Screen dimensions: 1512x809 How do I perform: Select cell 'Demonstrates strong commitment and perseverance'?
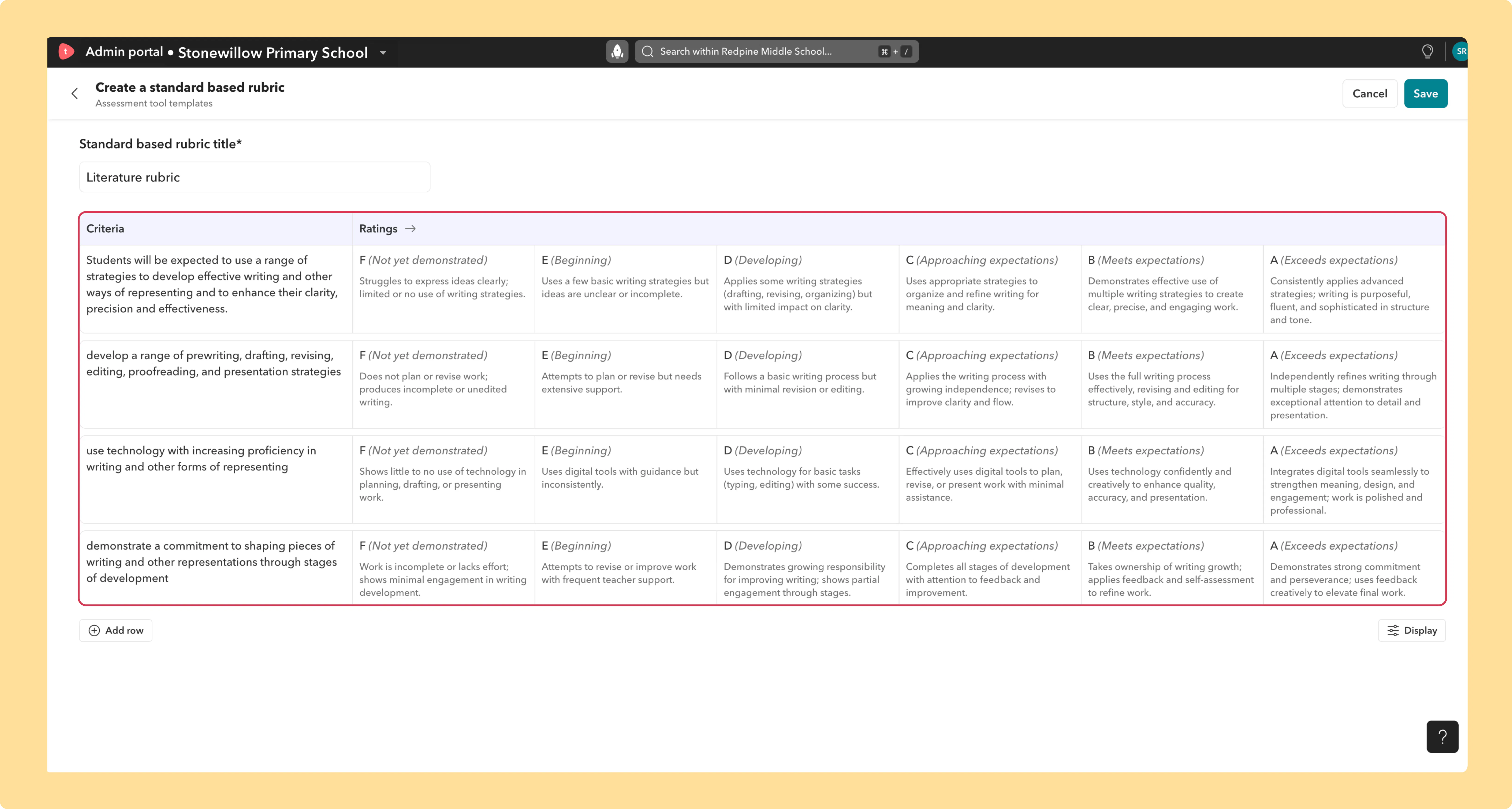tap(1354, 567)
